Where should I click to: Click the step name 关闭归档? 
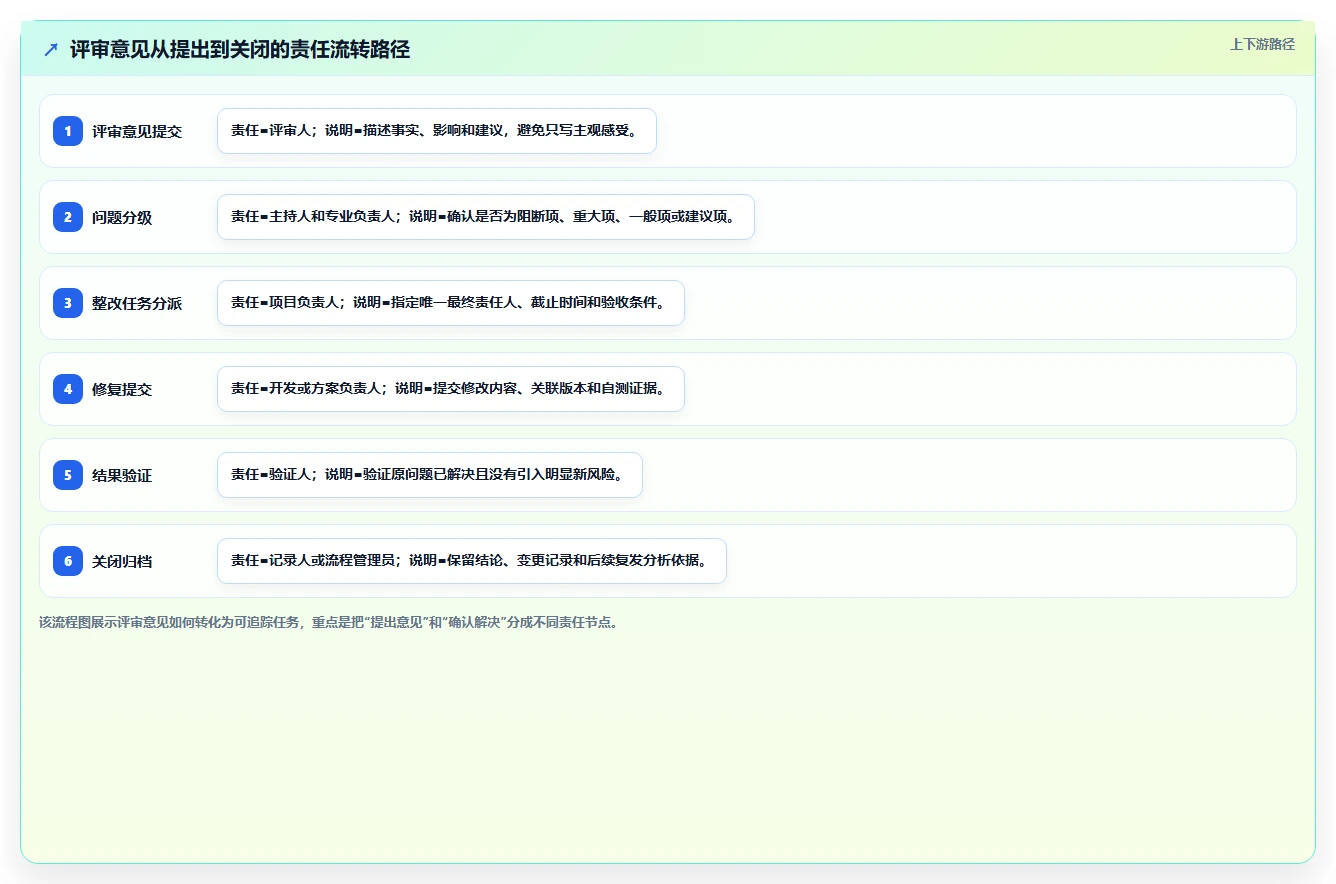[122, 561]
